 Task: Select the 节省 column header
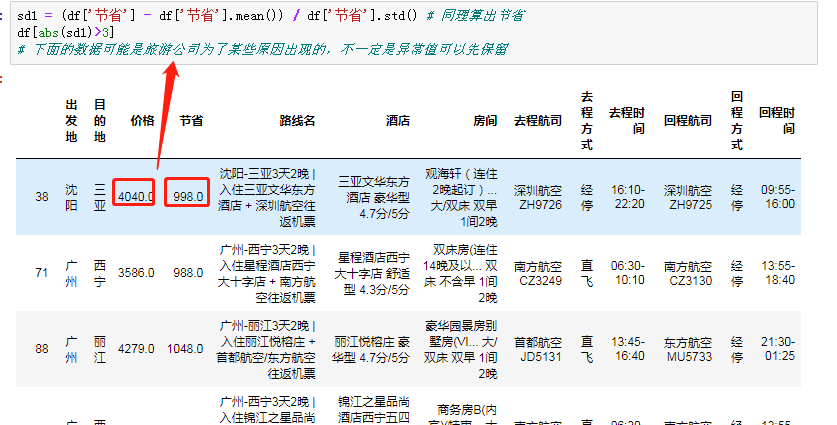[191, 121]
